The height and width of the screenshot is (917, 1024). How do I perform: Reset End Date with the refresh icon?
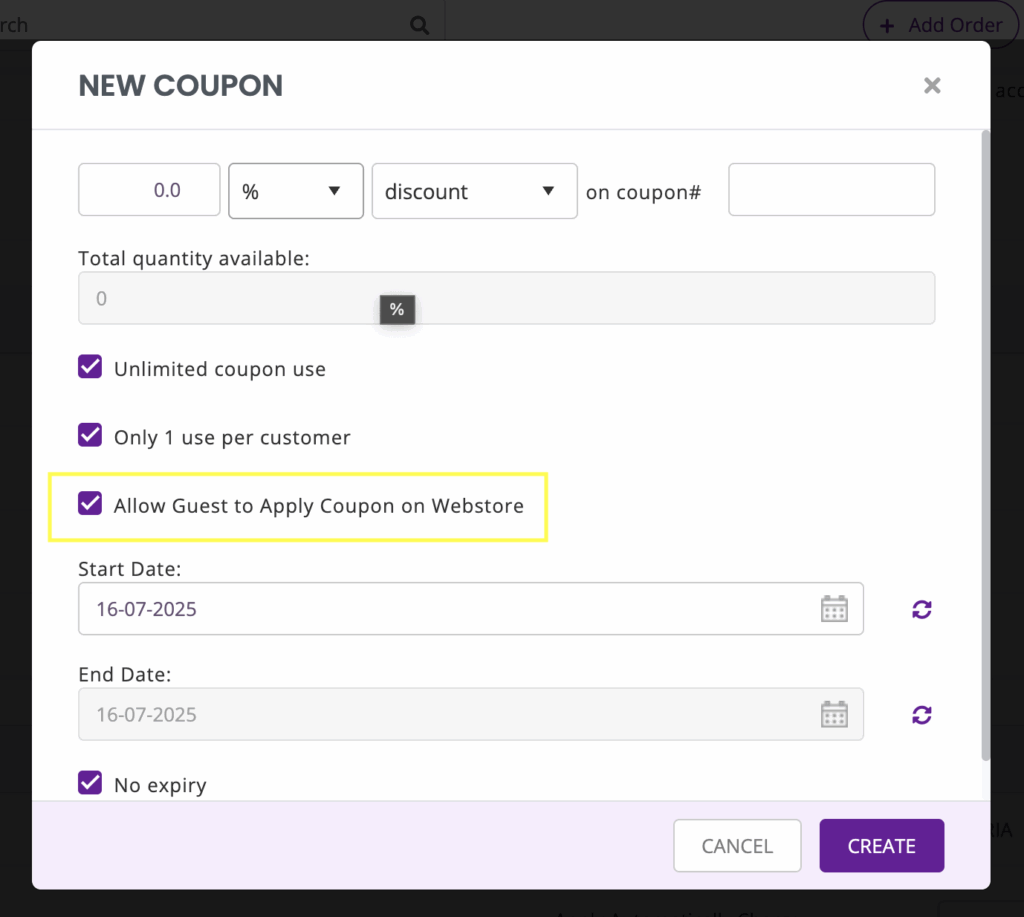[x=921, y=715]
